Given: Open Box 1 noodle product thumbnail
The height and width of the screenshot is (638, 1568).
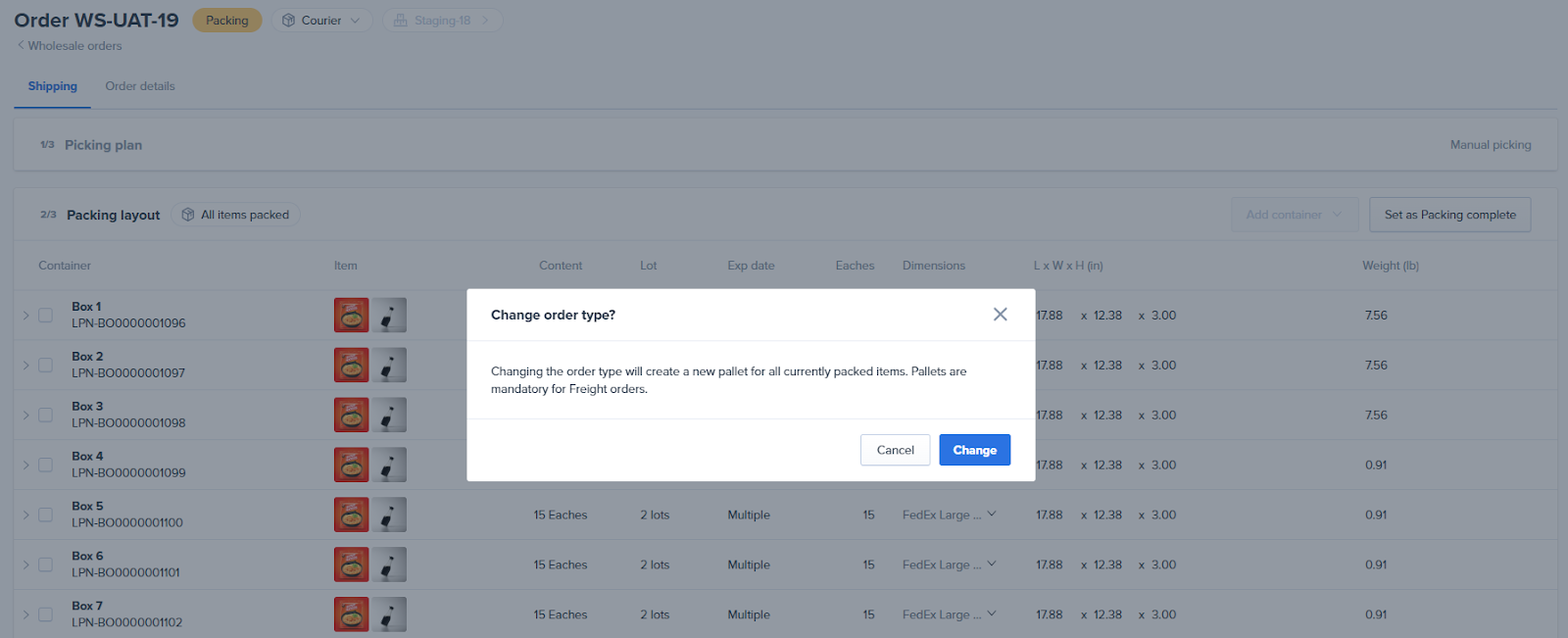Looking at the screenshot, I should pyautogui.click(x=351, y=316).
